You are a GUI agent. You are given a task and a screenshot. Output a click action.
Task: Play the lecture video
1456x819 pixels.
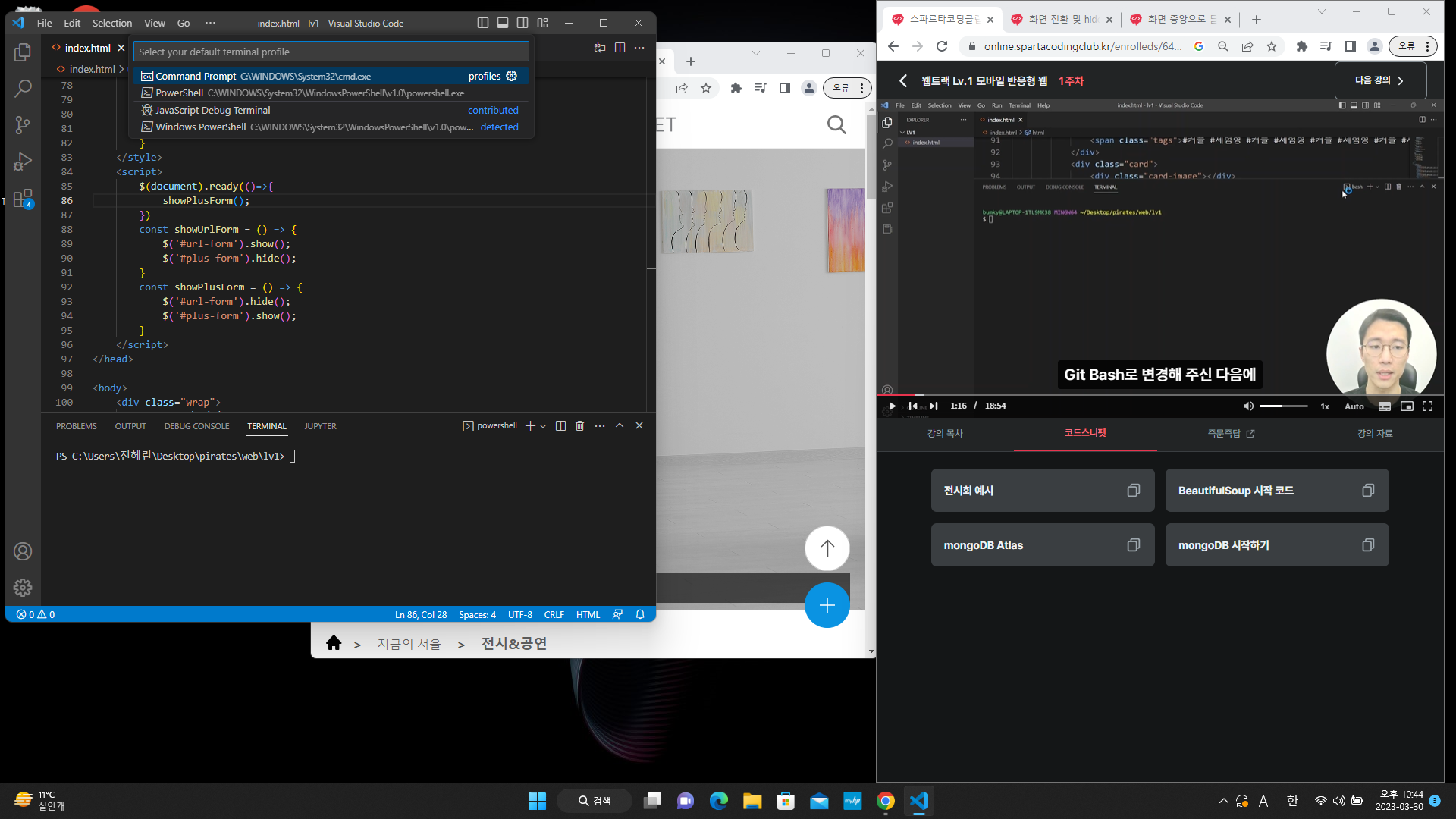tap(893, 406)
